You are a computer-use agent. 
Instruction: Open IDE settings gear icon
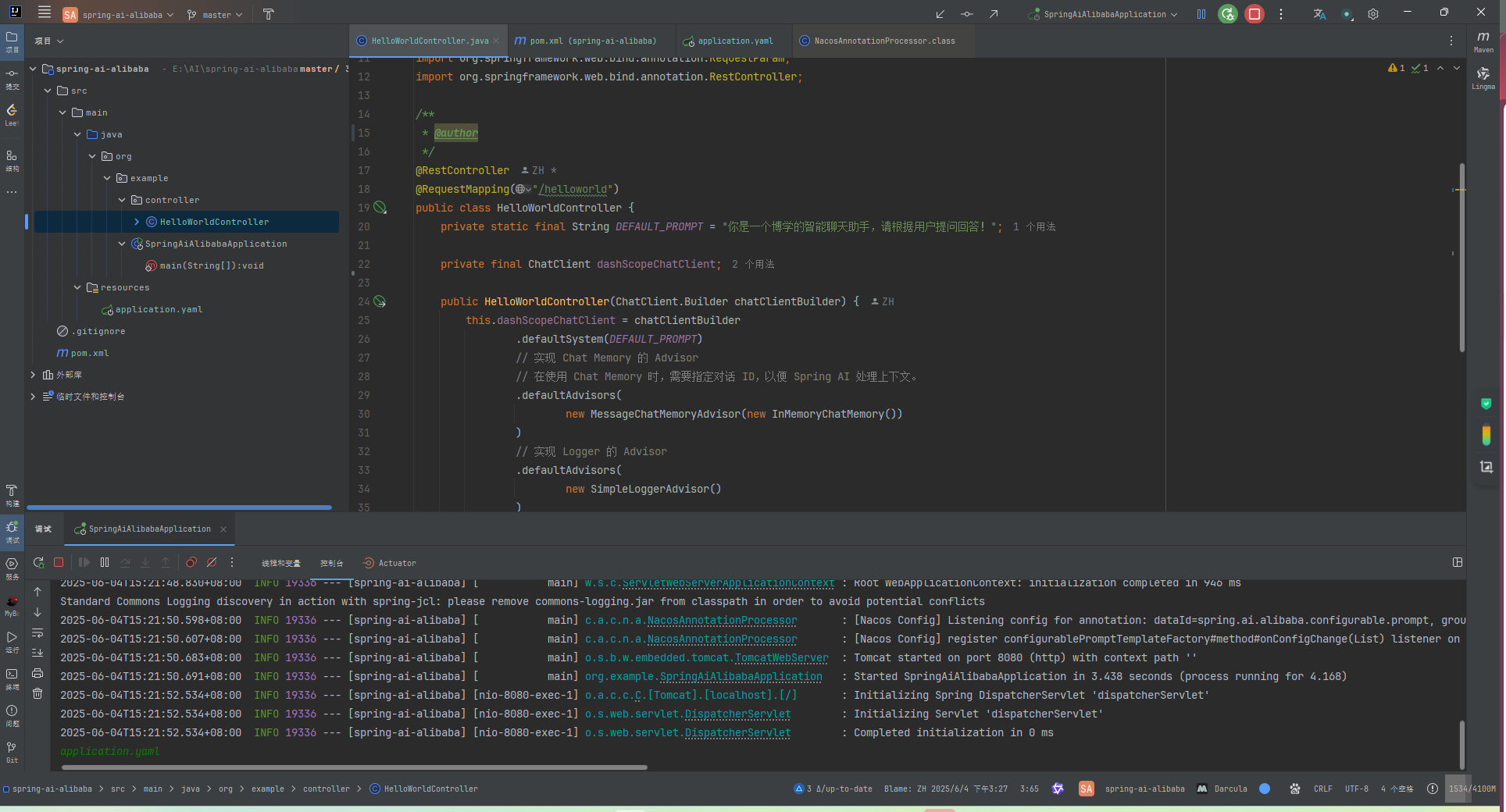(x=1373, y=14)
